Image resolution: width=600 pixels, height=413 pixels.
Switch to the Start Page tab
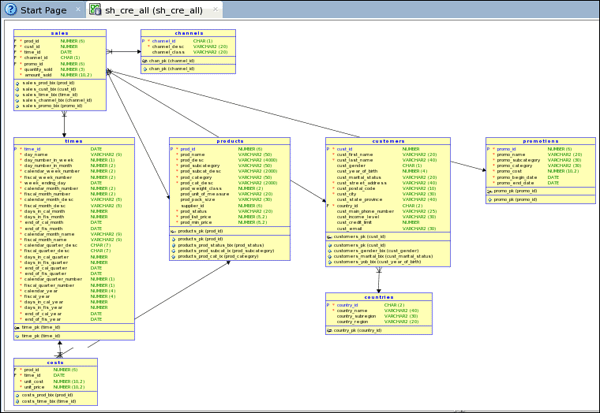[43, 9]
